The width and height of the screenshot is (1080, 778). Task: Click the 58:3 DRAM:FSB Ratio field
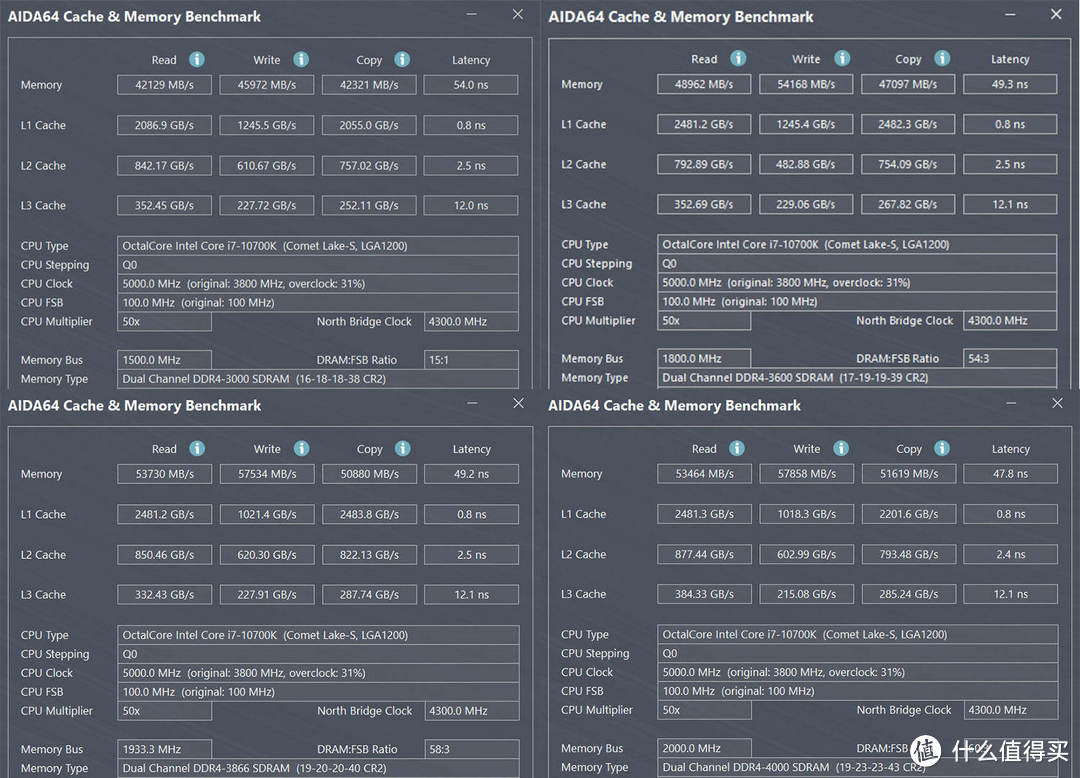coord(472,749)
